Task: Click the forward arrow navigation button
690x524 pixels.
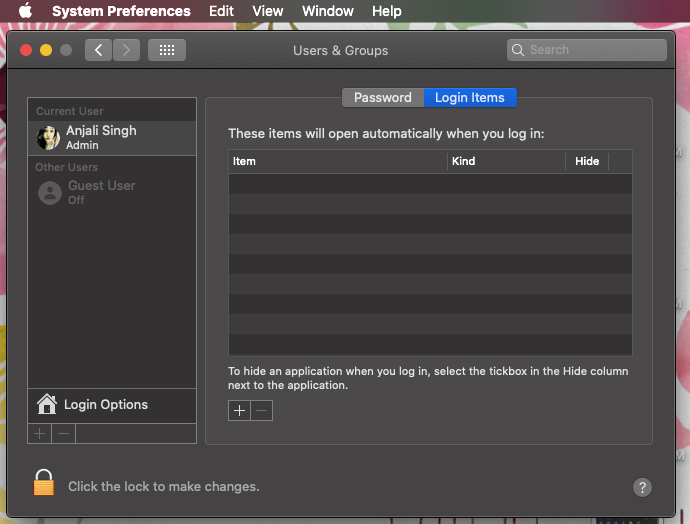Action: click(126, 50)
